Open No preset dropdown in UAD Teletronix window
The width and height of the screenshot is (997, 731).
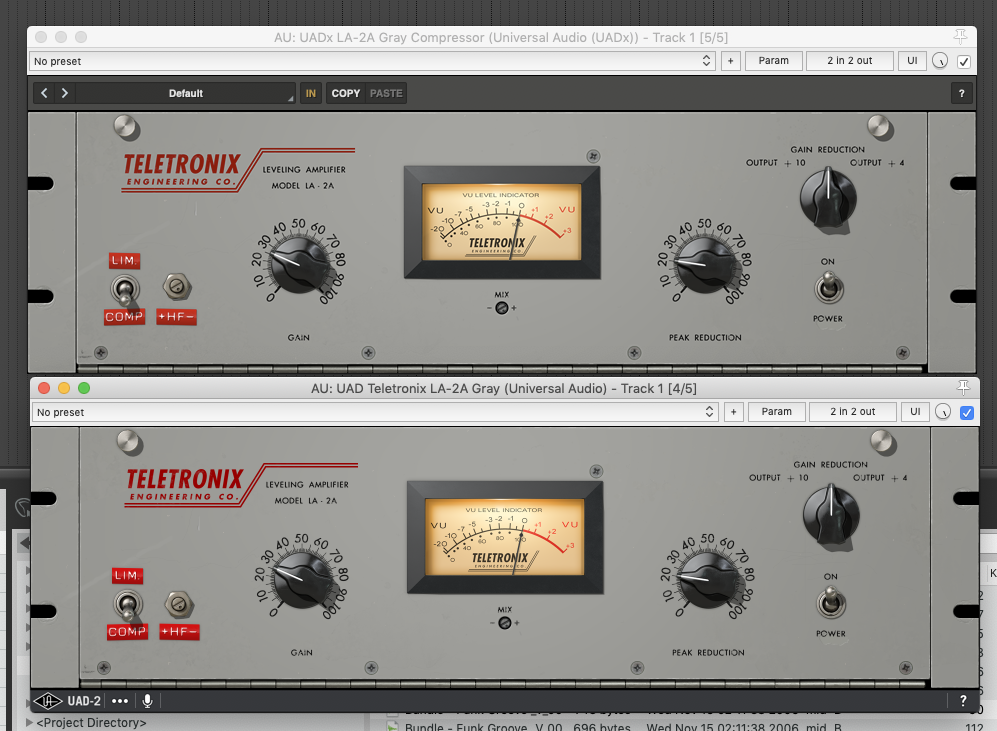pyautogui.click(x=375, y=412)
